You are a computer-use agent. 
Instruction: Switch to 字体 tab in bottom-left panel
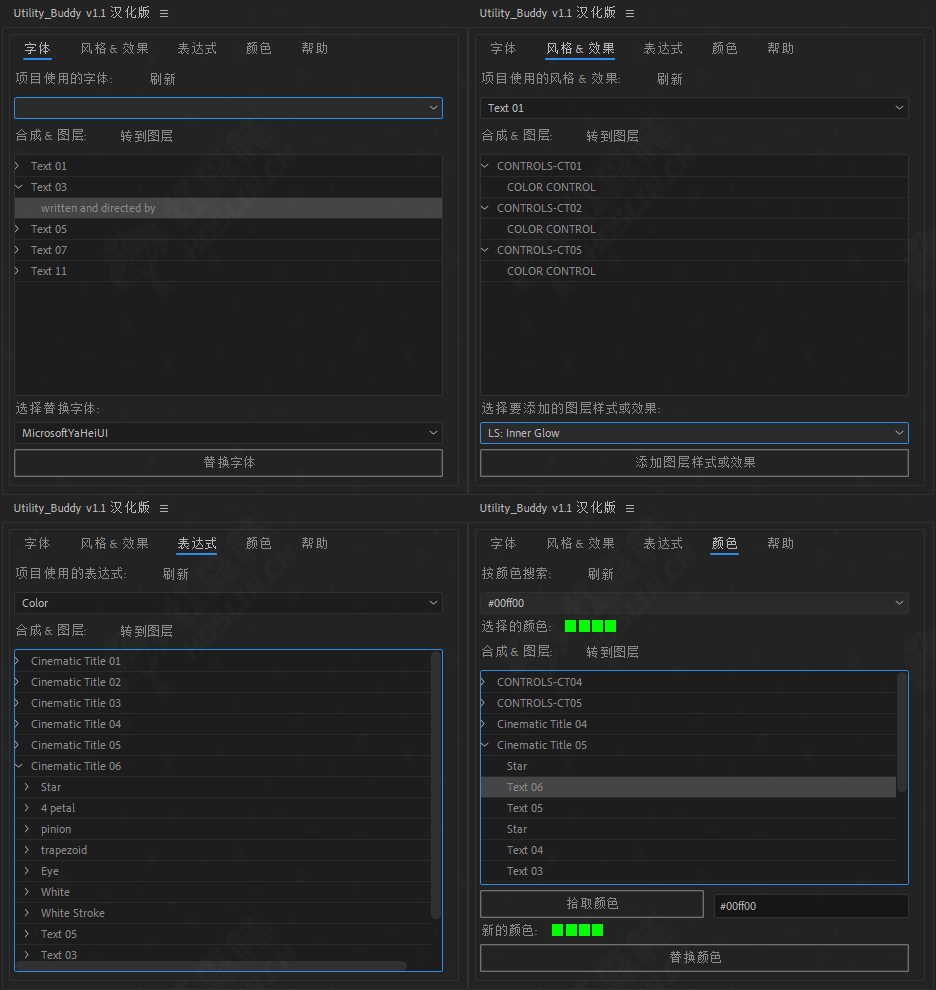point(37,544)
